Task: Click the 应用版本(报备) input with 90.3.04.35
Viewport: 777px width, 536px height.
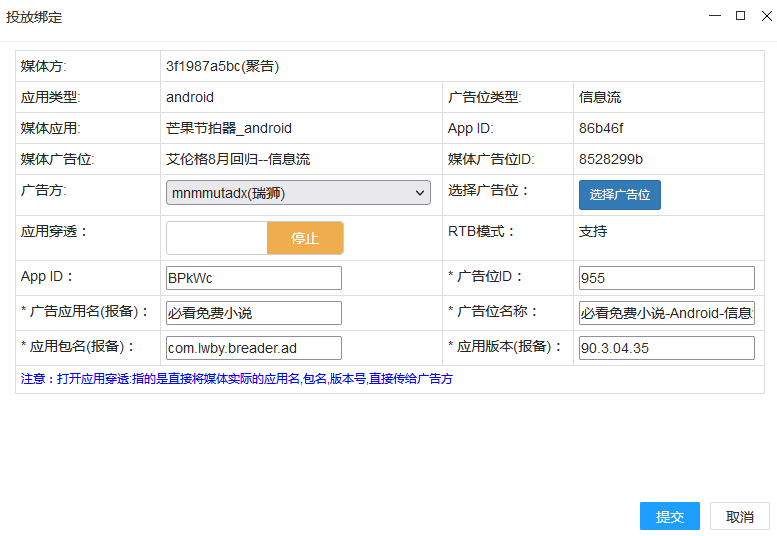Action: (666, 348)
